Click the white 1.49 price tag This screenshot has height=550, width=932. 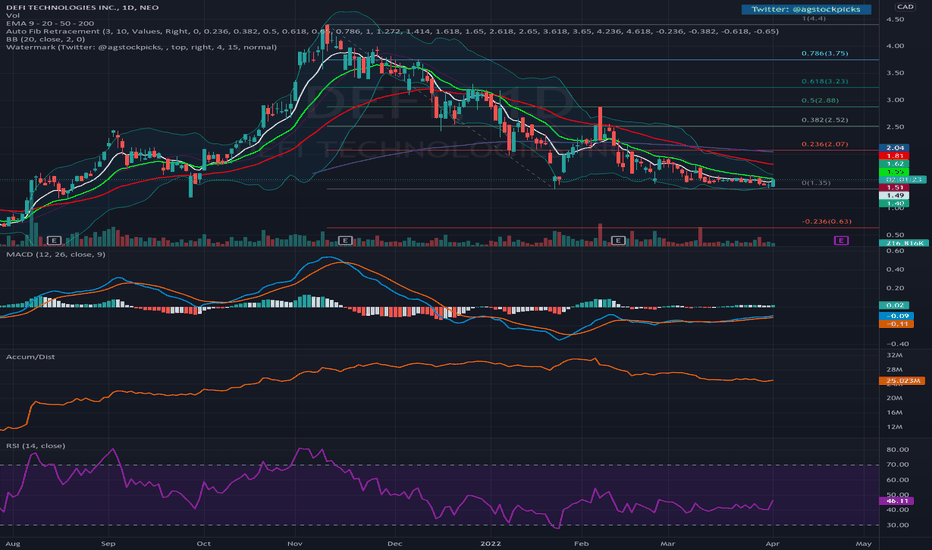pyautogui.click(x=895, y=195)
